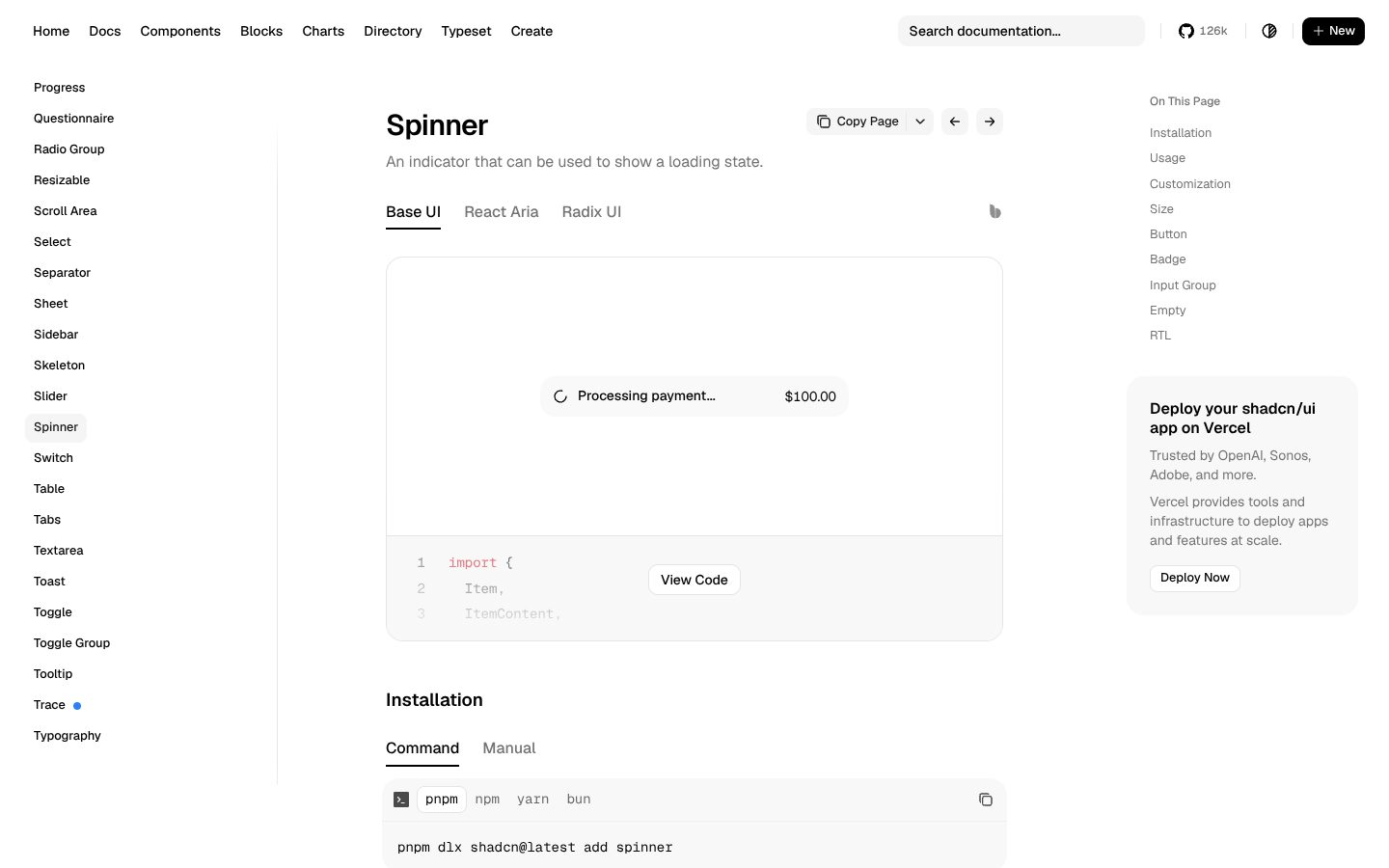Open the Manual installation tab
The height and width of the screenshot is (868, 1389).
pyautogui.click(x=509, y=748)
